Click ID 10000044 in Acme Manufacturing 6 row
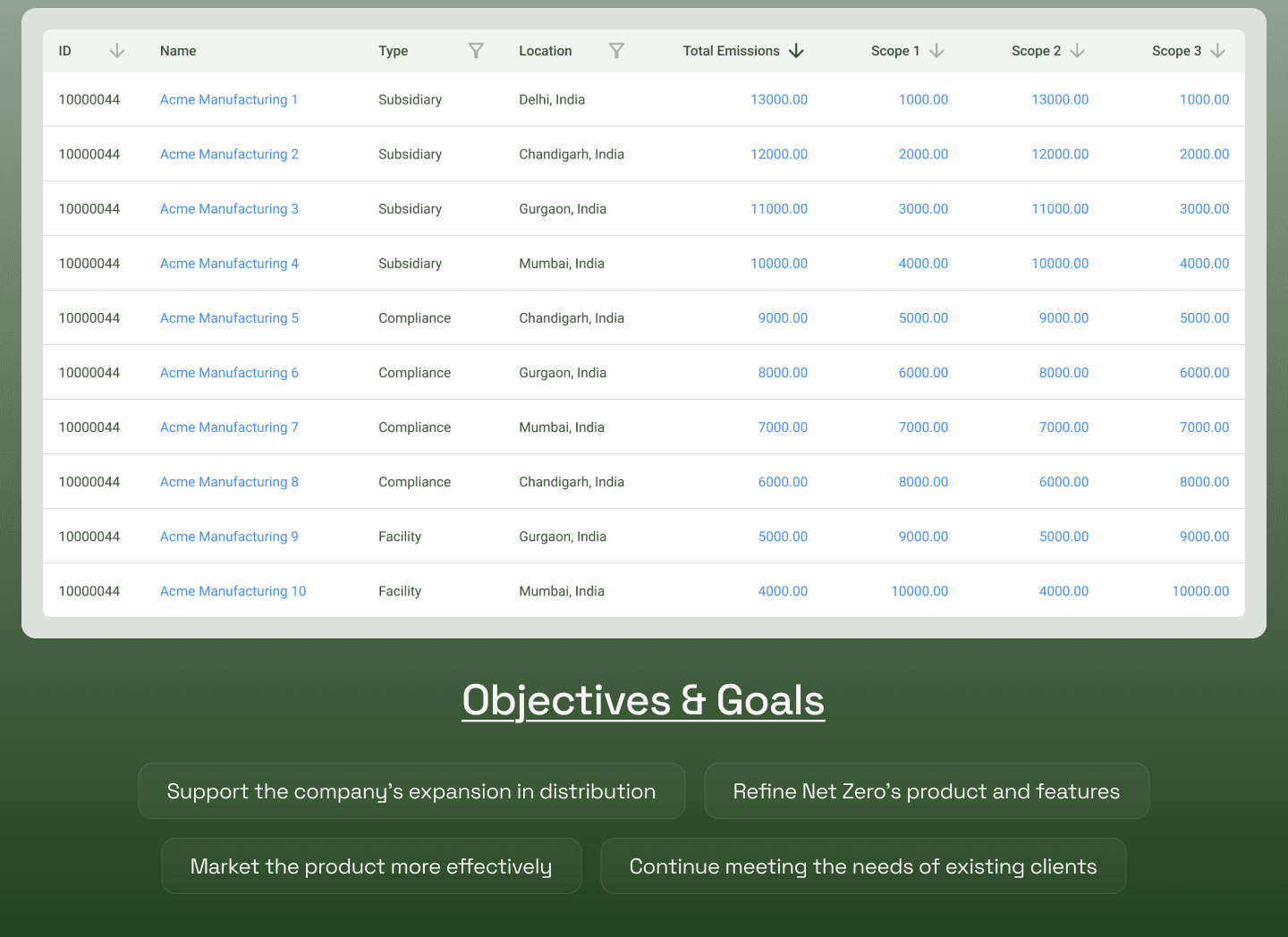The width and height of the screenshot is (1288, 937). pyautogui.click(x=89, y=372)
